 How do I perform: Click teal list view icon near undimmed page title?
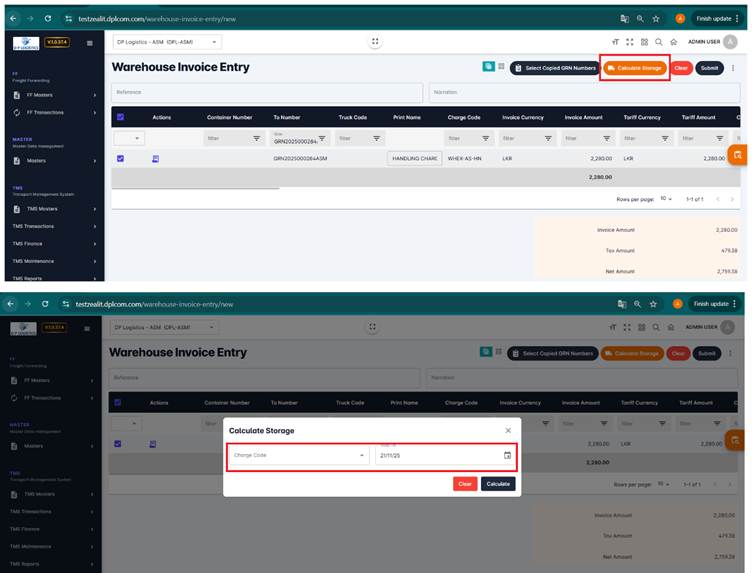[x=488, y=67]
